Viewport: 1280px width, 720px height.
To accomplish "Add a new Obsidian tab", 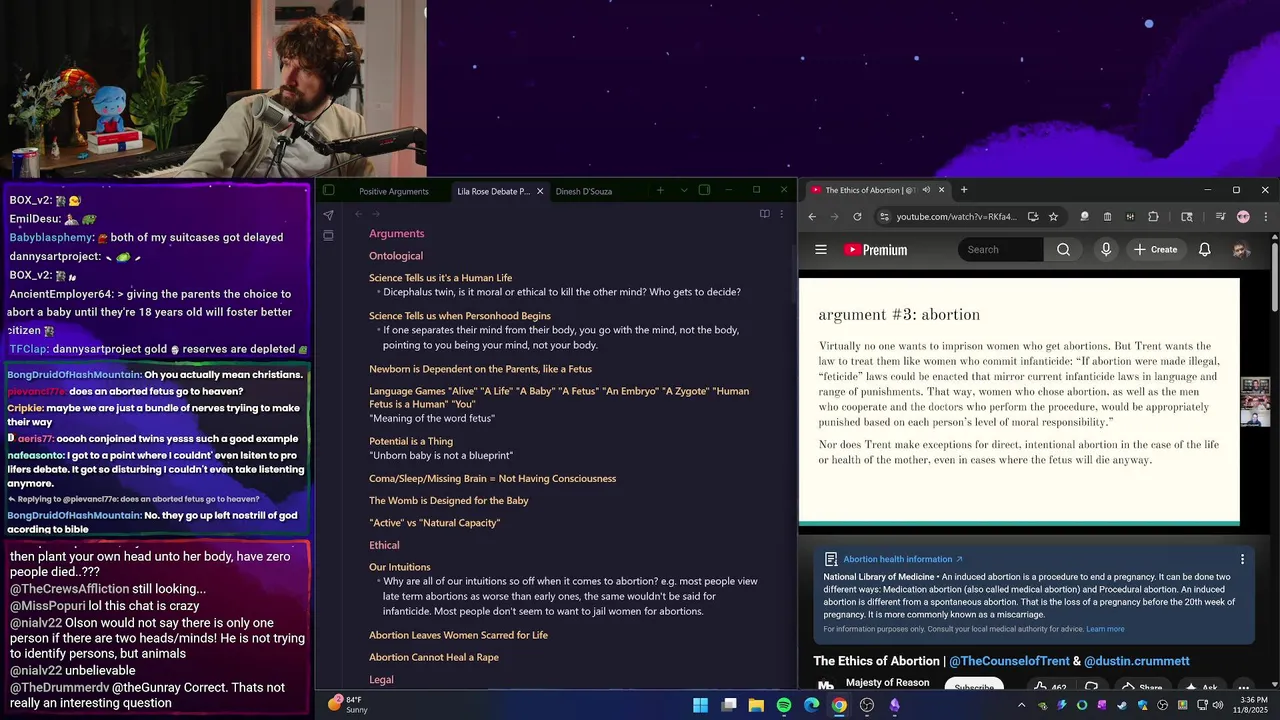I will [660, 190].
